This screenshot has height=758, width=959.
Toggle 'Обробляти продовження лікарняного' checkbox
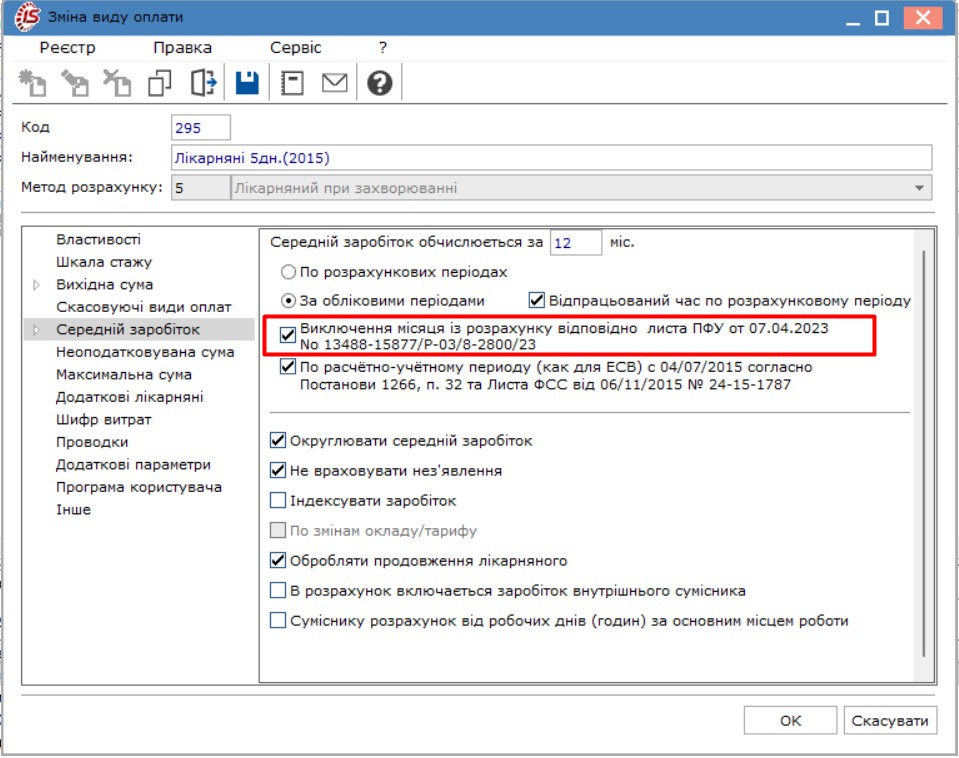[x=279, y=561]
